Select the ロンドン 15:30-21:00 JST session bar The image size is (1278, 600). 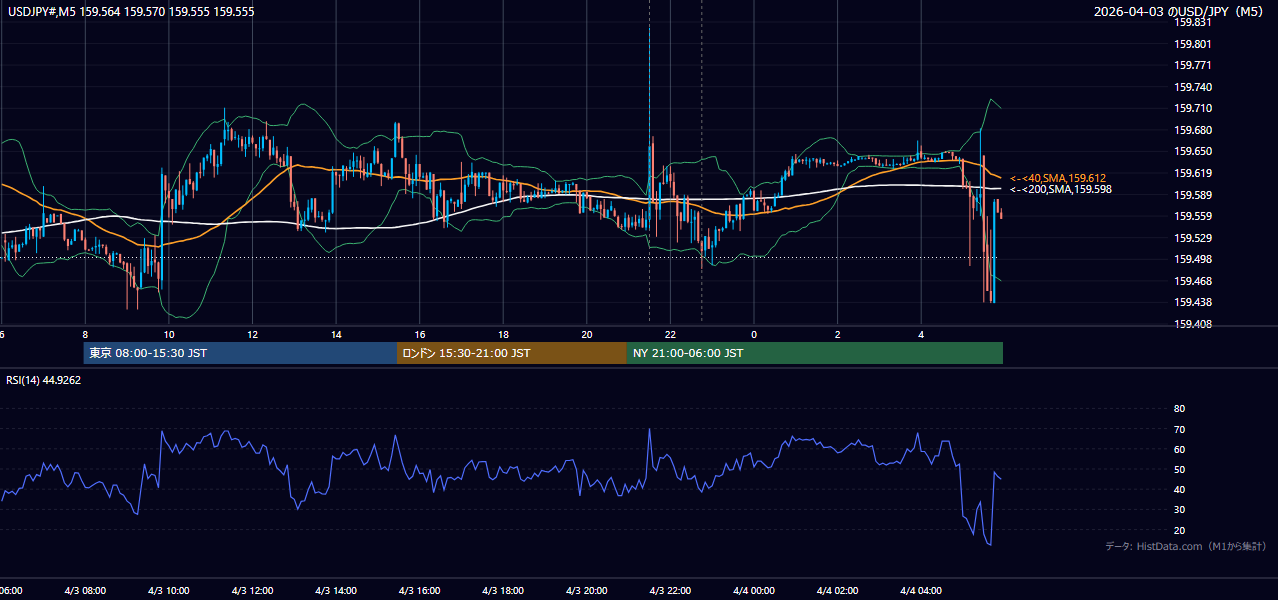click(512, 353)
